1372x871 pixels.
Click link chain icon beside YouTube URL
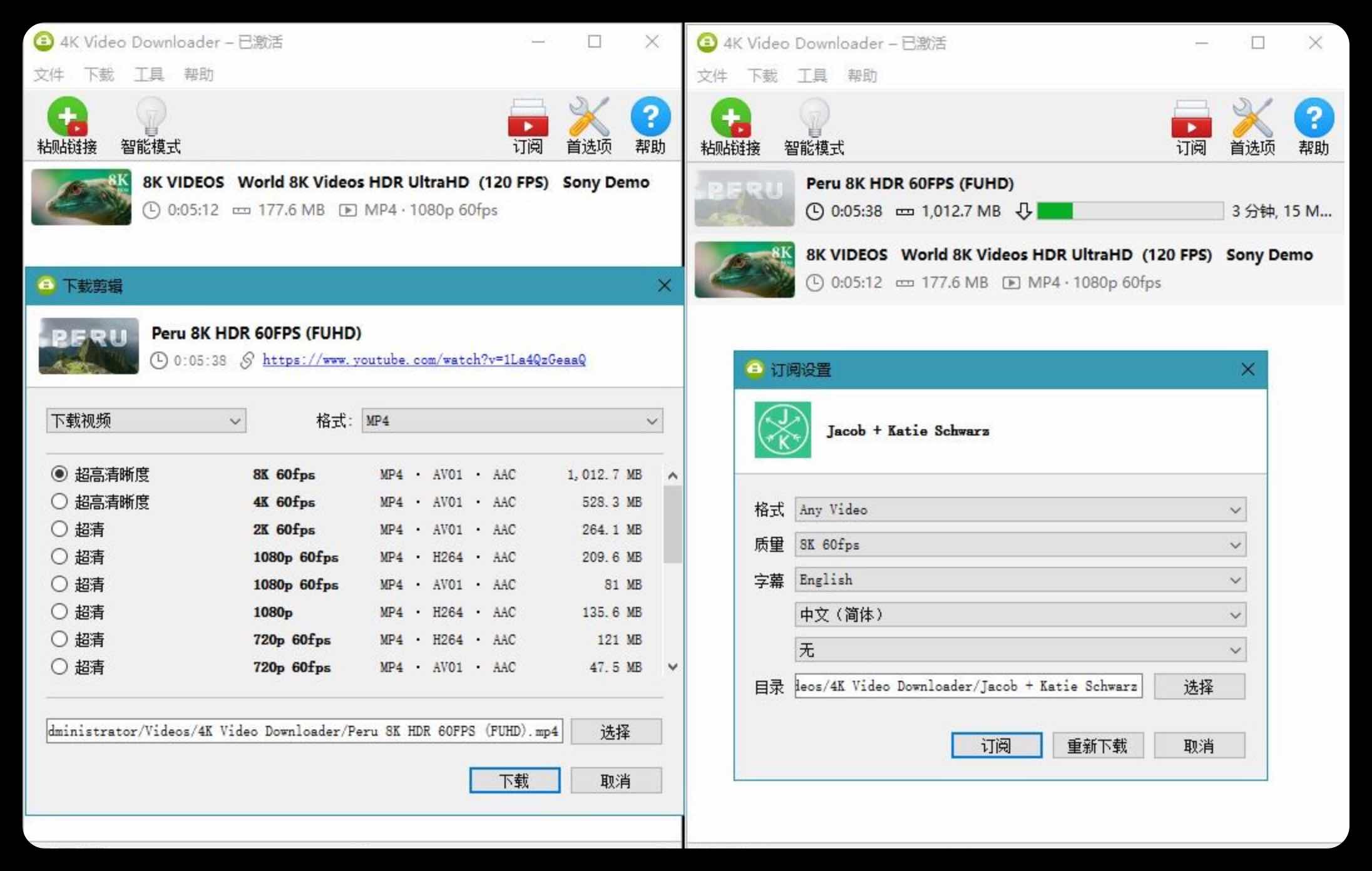click(x=247, y=360)
